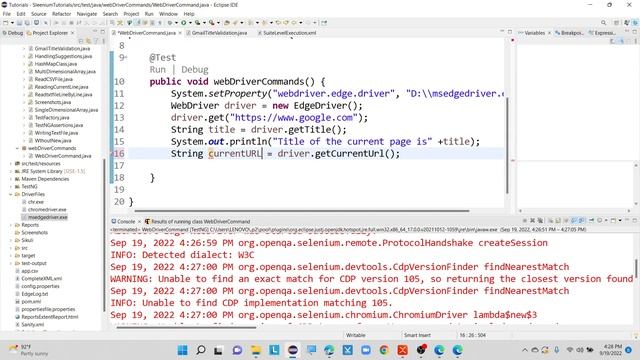The height and width of the screenshot is (360, 640).
Task: Open the Navigate menu
Action: (87, 14)
